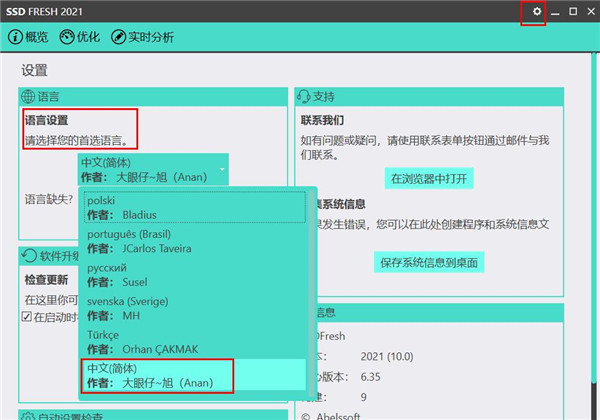The width and height of the screenshot is (600, 420).
Task: Click the 概览 info icon
Action: coord(15,37)
